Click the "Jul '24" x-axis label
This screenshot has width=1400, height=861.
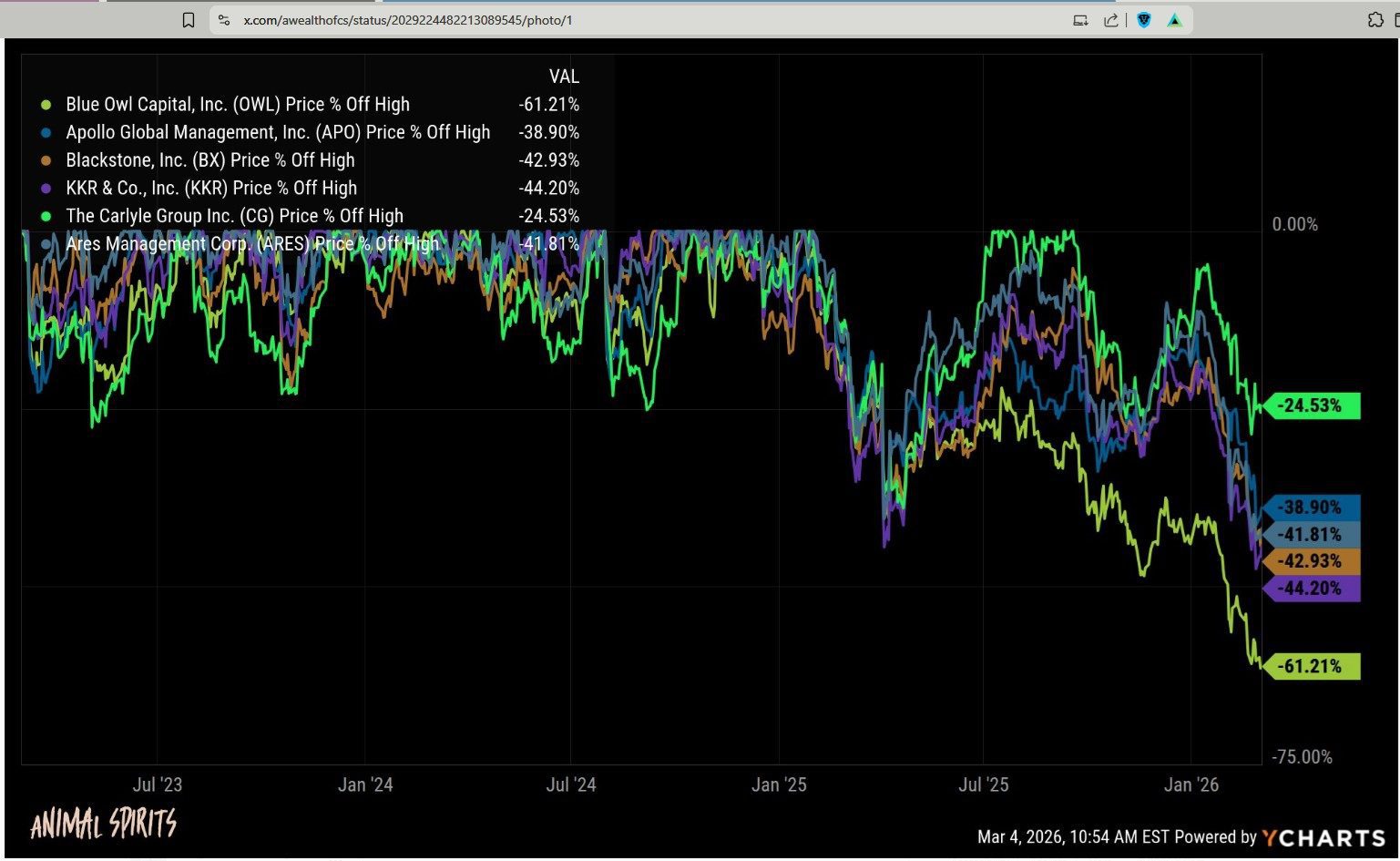(571, 784)
